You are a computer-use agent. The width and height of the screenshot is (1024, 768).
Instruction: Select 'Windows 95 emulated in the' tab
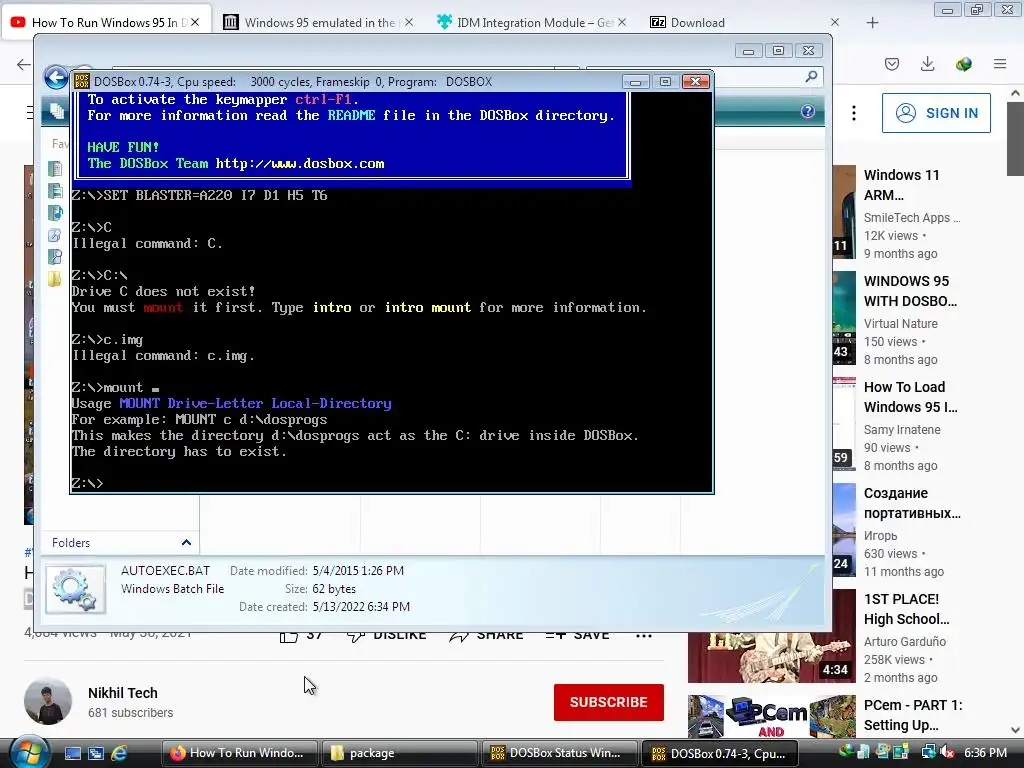pos(319,23)
